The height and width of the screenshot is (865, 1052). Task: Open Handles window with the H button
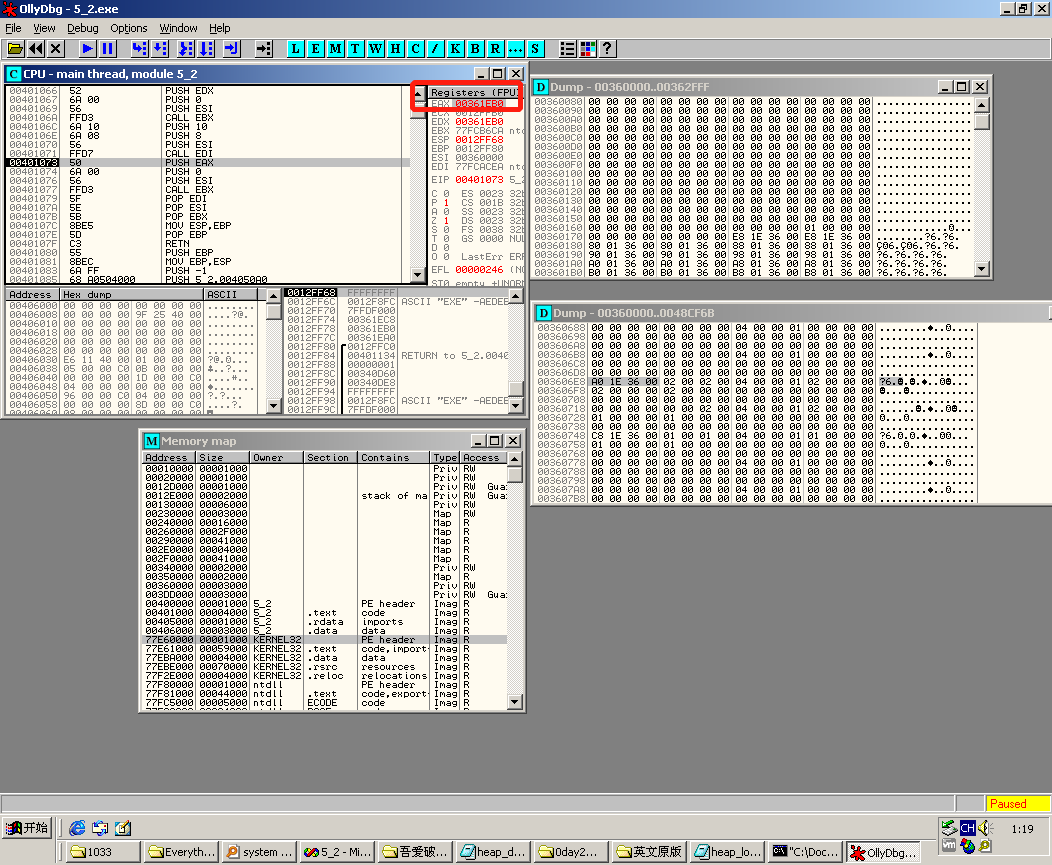tap(395, 48)
